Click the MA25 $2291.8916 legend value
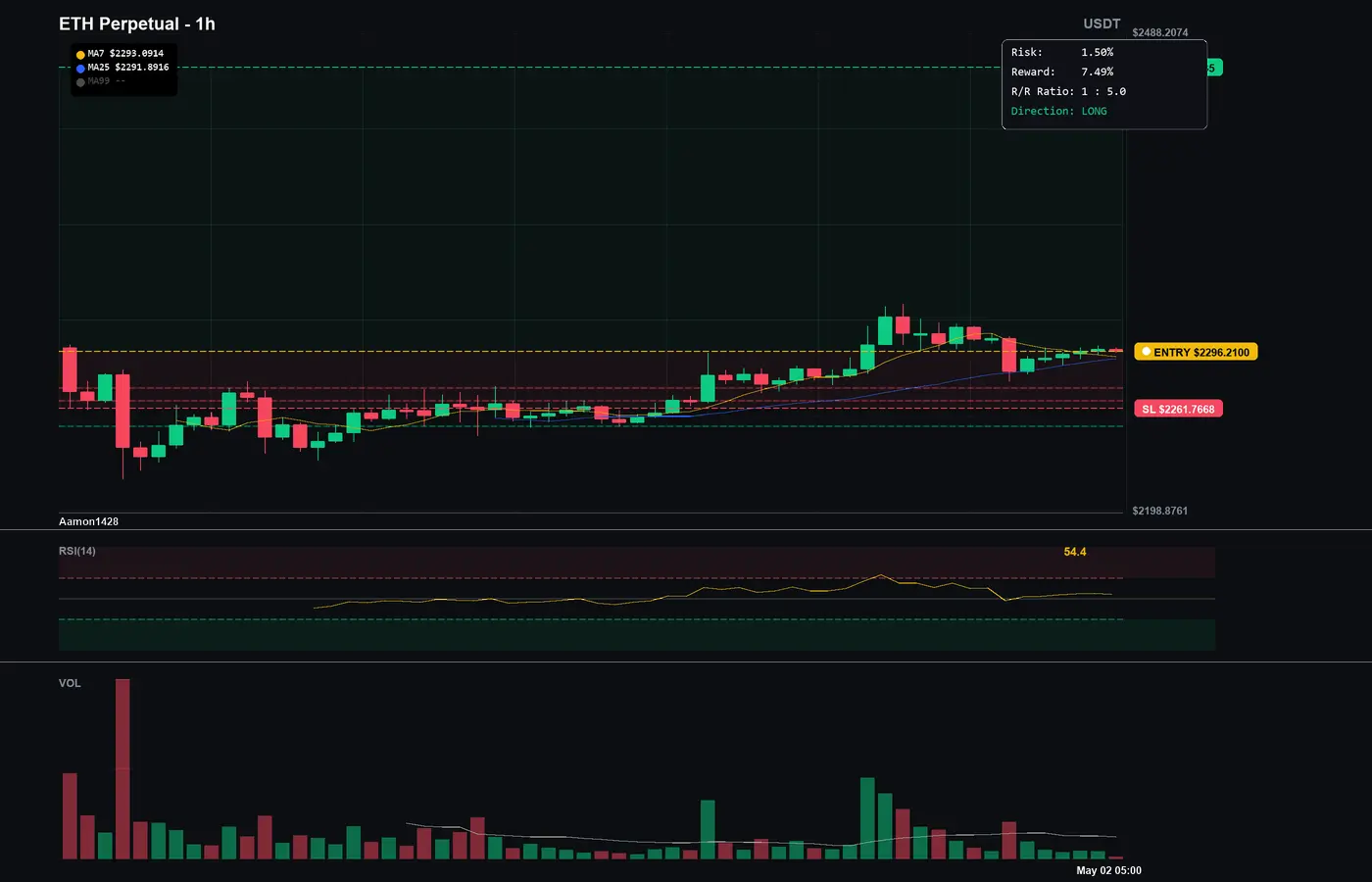The height and width of the screenshot is (882, 1372). point(128,68)
